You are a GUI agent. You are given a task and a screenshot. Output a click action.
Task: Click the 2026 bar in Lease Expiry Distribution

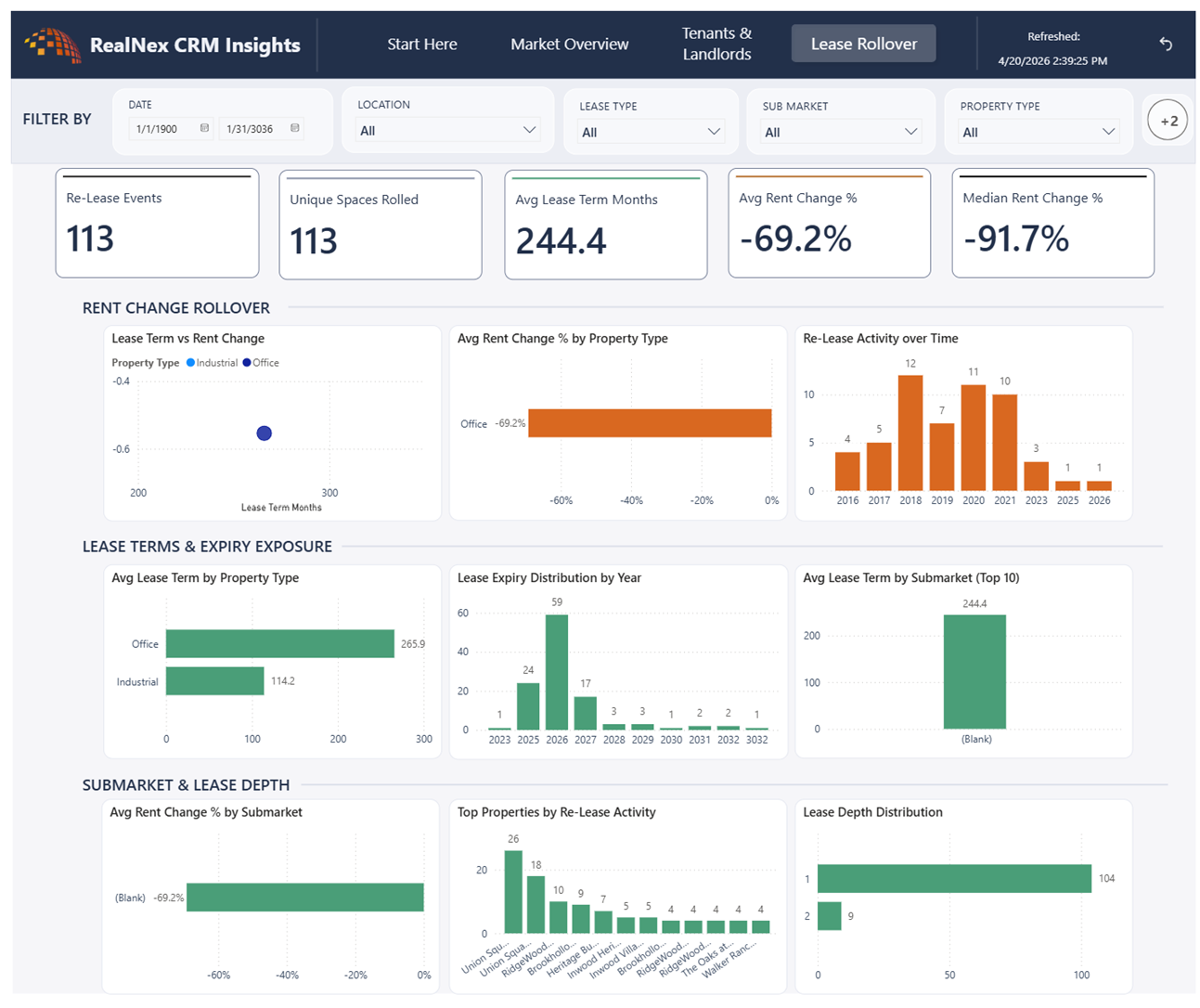pyautogui.click(x=557, y=672)
